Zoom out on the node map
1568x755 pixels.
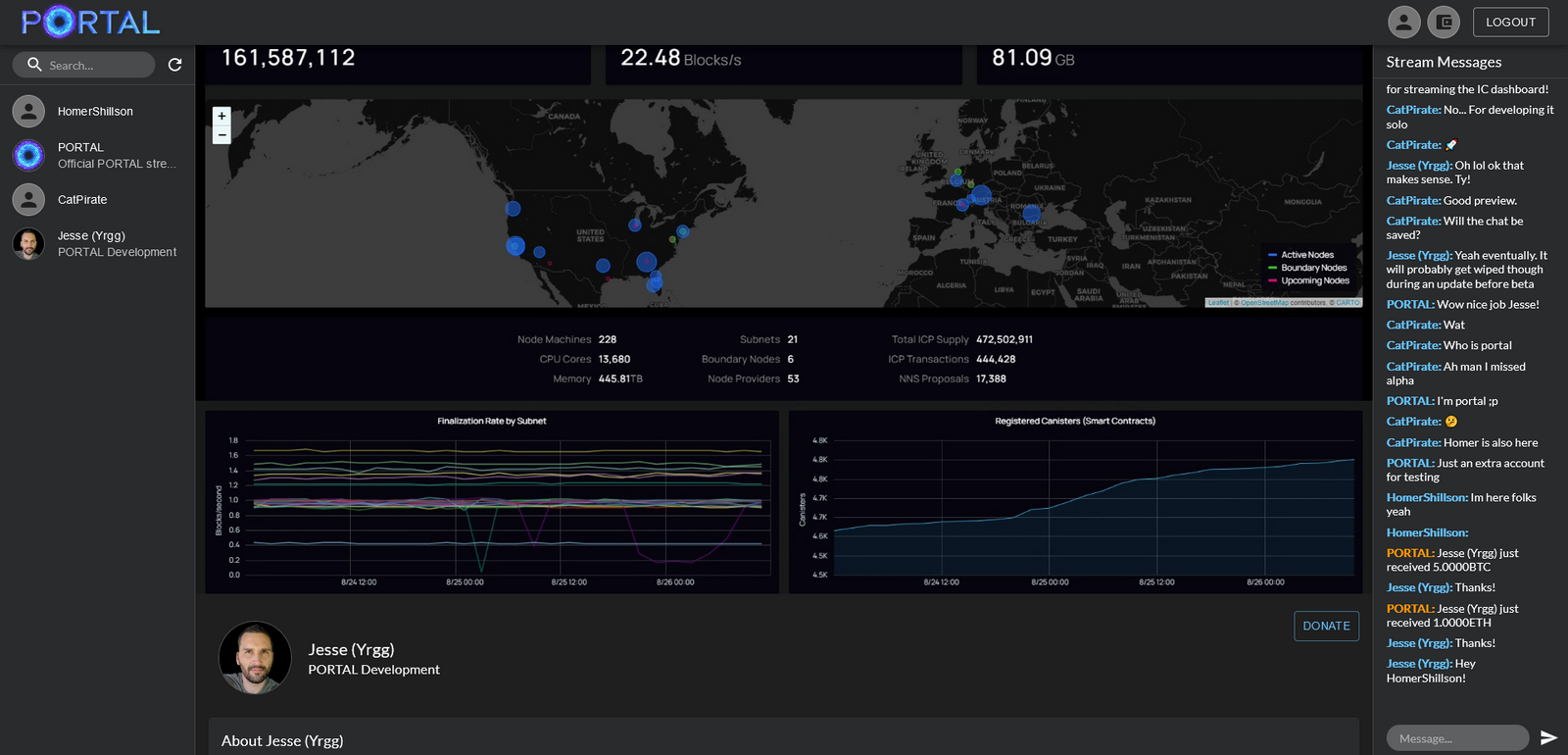221,134
